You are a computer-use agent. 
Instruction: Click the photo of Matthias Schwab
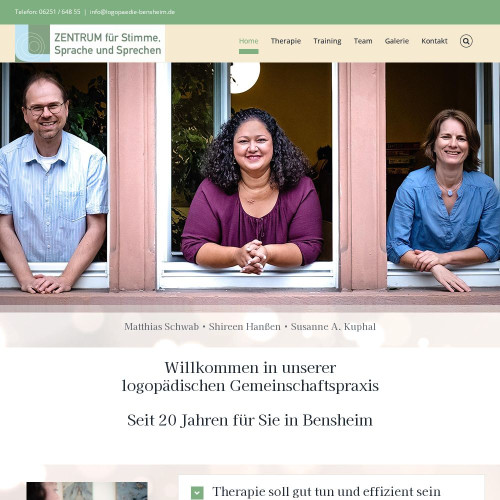click(x=53, y=180)
